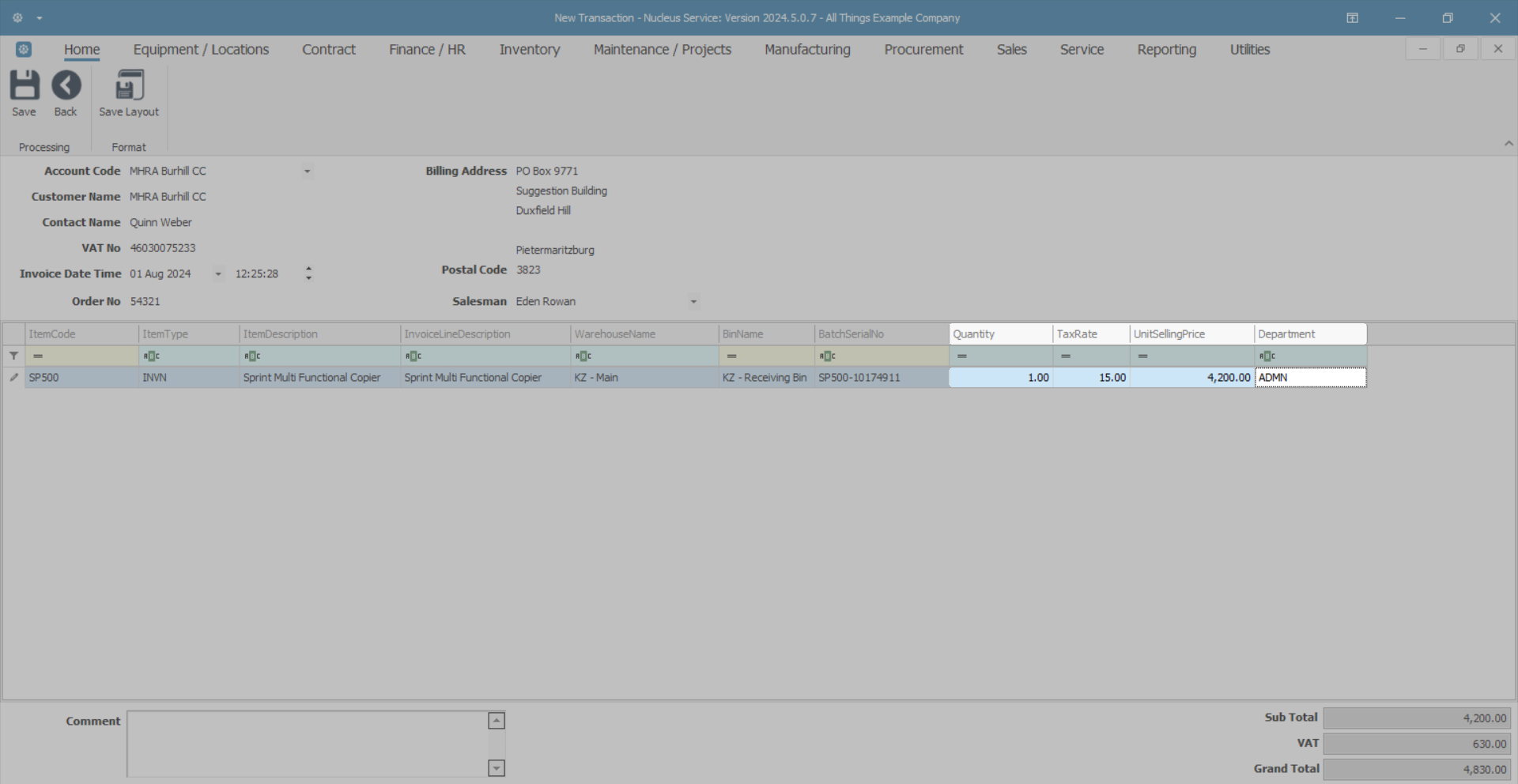Image resolution: width=1518 pixels, height=784 pixels.
Task: Click the Comment box scroll down arrow
Action: coord(497,768)
